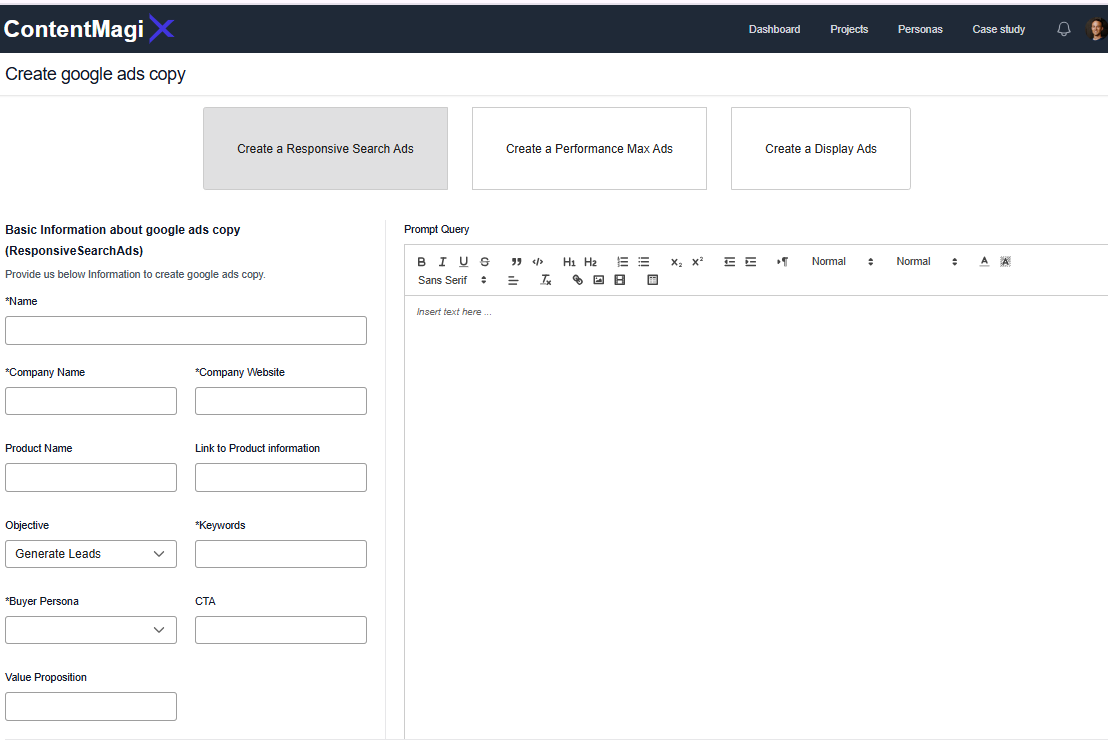Click the Product Name input field

click(x=91, y=478)
